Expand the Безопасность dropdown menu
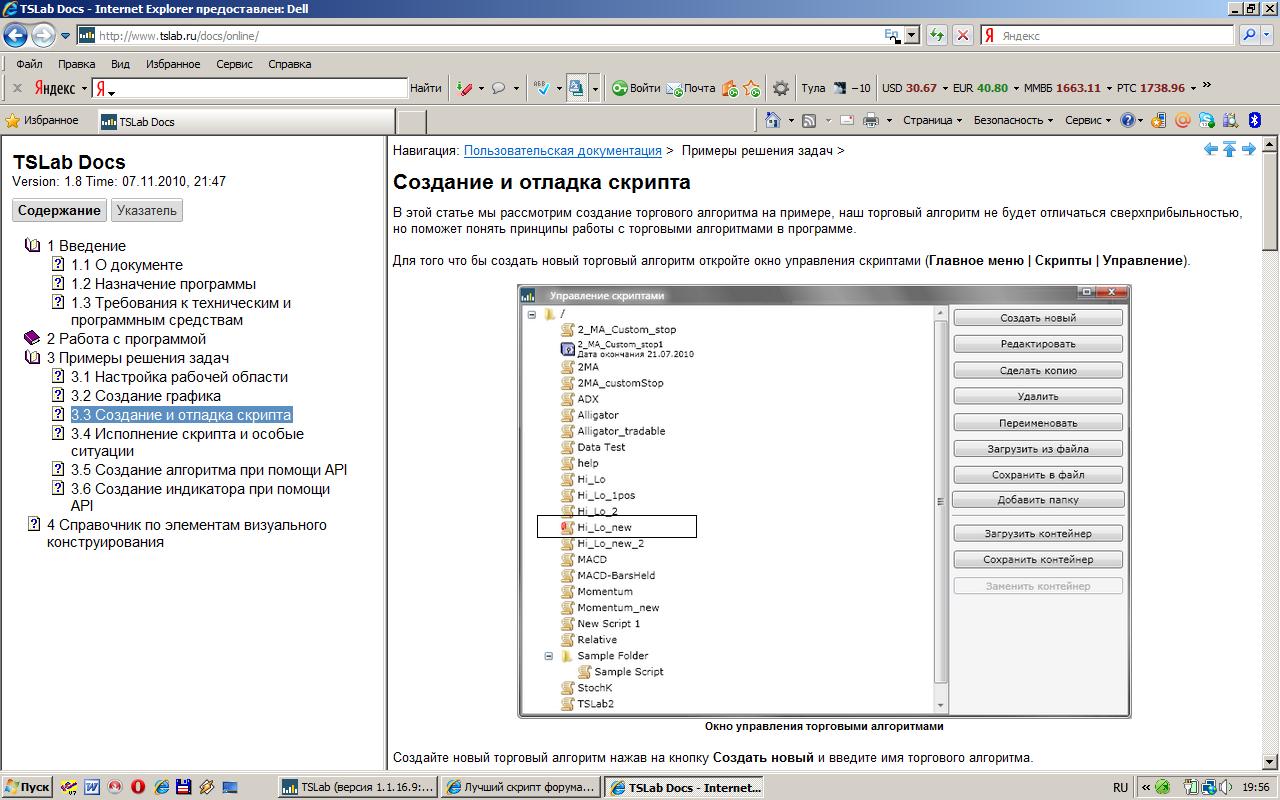 pos(1012,120)
